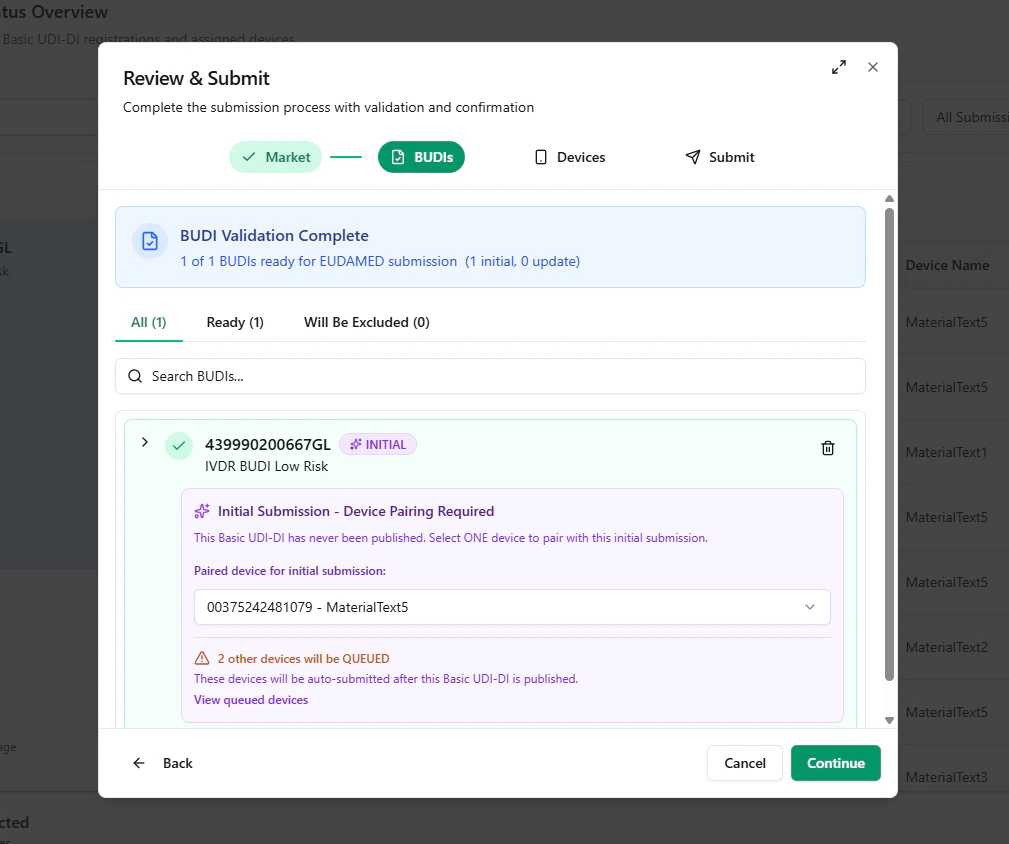This screenshot has width=1009, height=844.
Task: Open the Will Be Excluded tab
Action: [366, 322]
